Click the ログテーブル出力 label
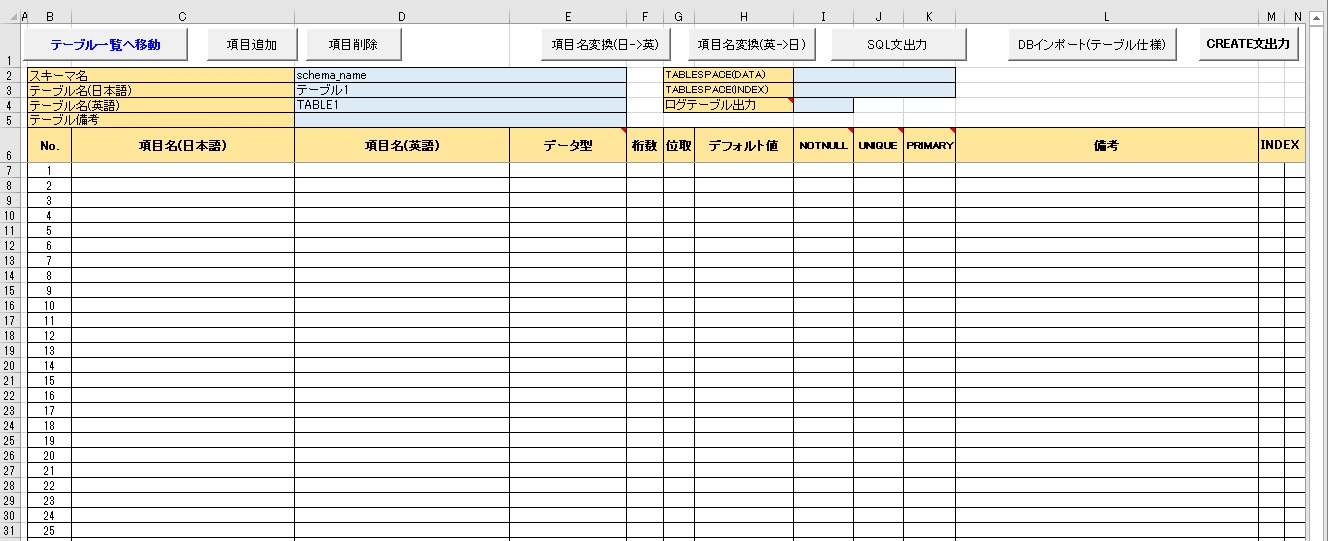The height and width of the screenshot is (541, 1328). [728, 105]
